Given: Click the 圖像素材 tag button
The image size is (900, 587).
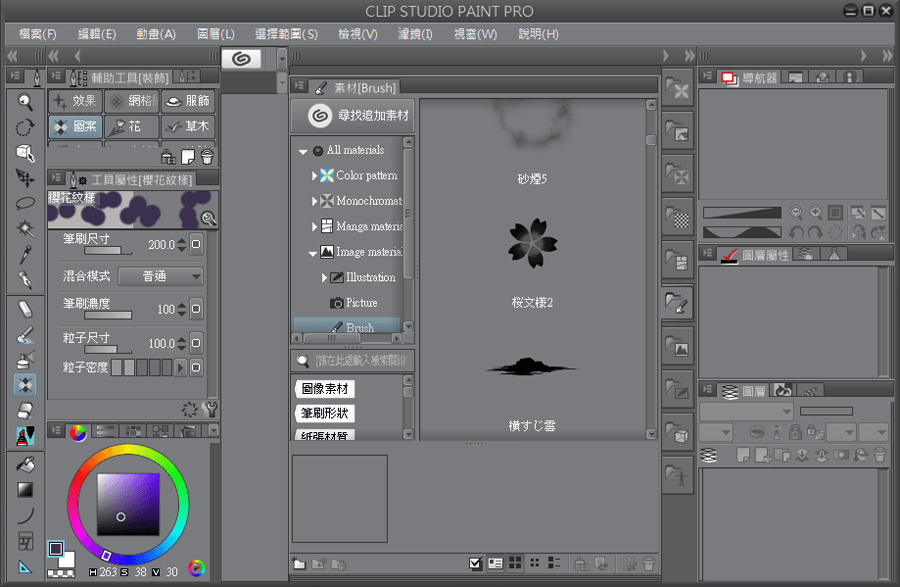Looking at the screenshot, I should pos(324,389).
